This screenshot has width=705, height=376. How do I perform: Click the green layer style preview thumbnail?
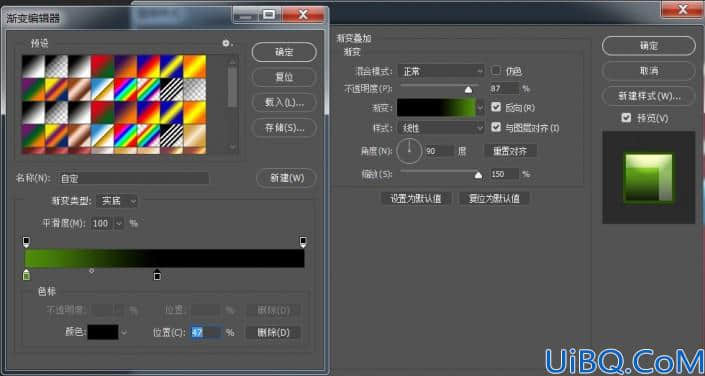pos(648,177)
